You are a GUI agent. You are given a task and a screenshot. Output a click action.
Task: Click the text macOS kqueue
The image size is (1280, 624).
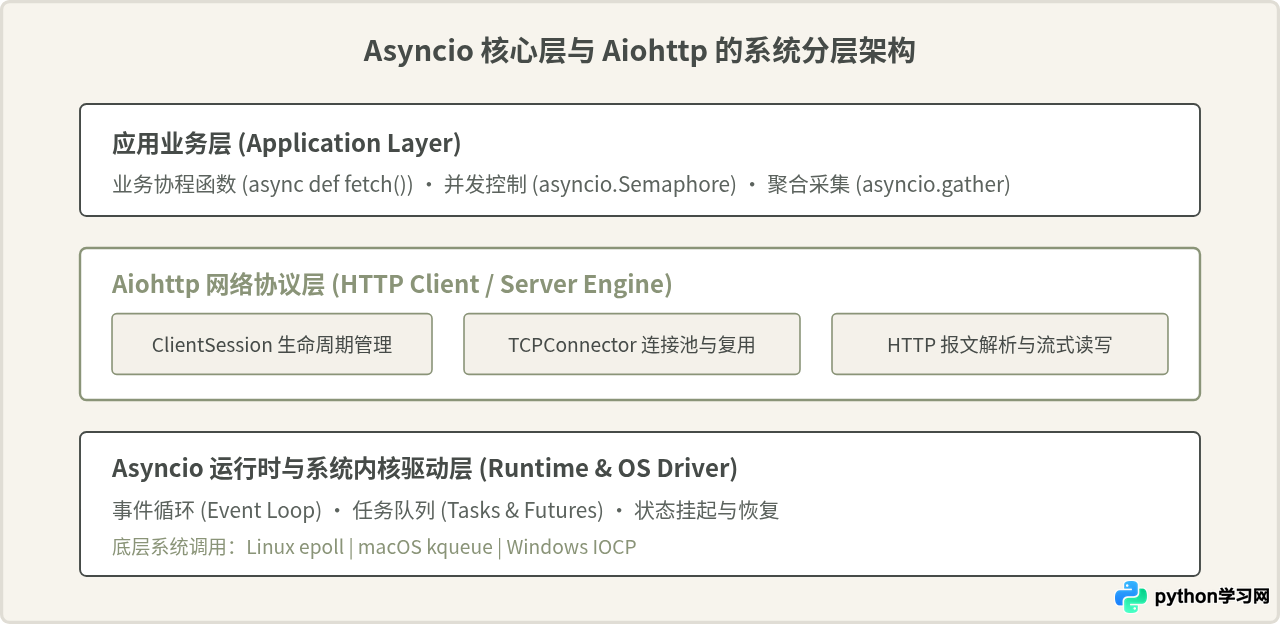pyautogui.click(x=425, y=547)
